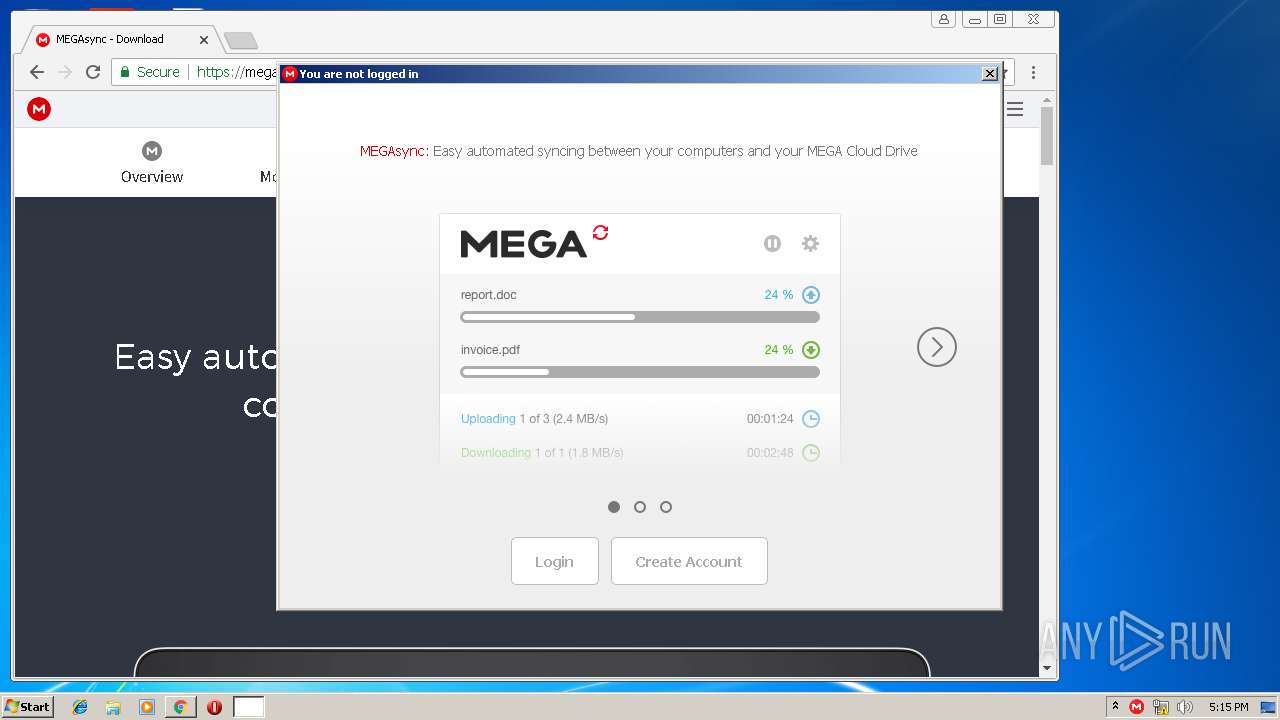
Task: Click the Show desktop button
Action: tap(1270, 707)
